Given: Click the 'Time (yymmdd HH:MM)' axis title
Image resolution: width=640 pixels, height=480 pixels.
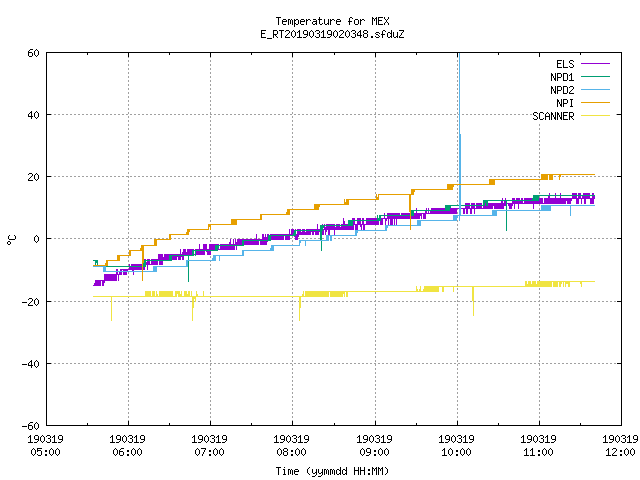Looking at the screenshot, I should (x=332, y=471).
